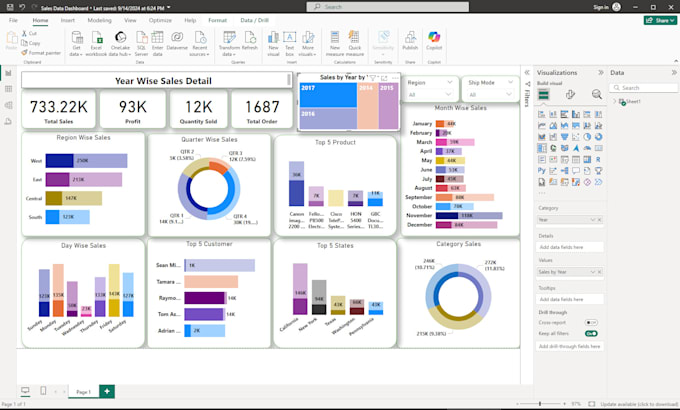Open the Analytics magnifier tab
This screenshot has height=410, width=680.
[597, 94]
